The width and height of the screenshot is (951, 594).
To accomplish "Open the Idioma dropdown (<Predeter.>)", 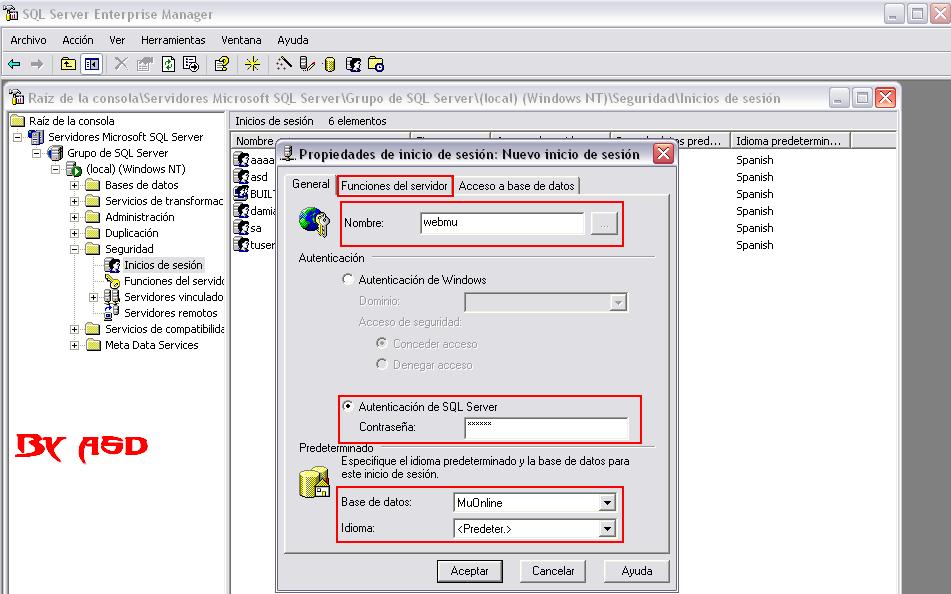I will click(x=607, y=528).
